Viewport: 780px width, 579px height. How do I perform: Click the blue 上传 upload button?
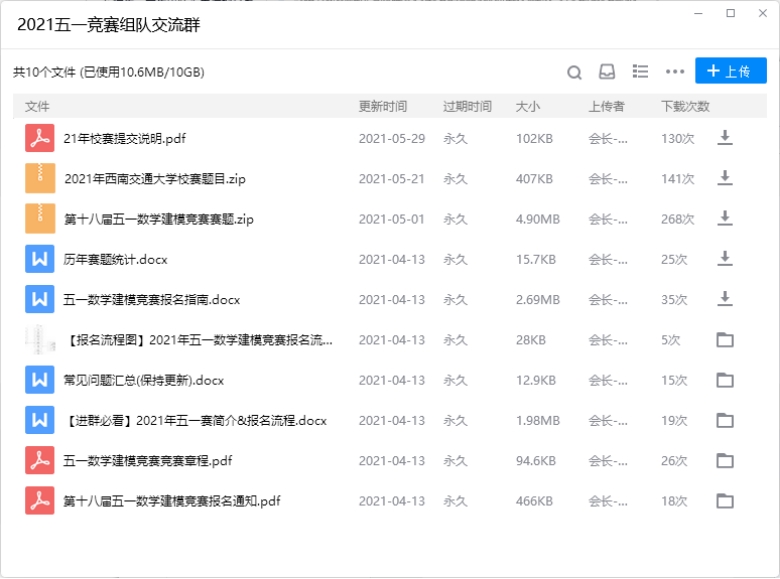pyautogui.click(x=730, y=71)
